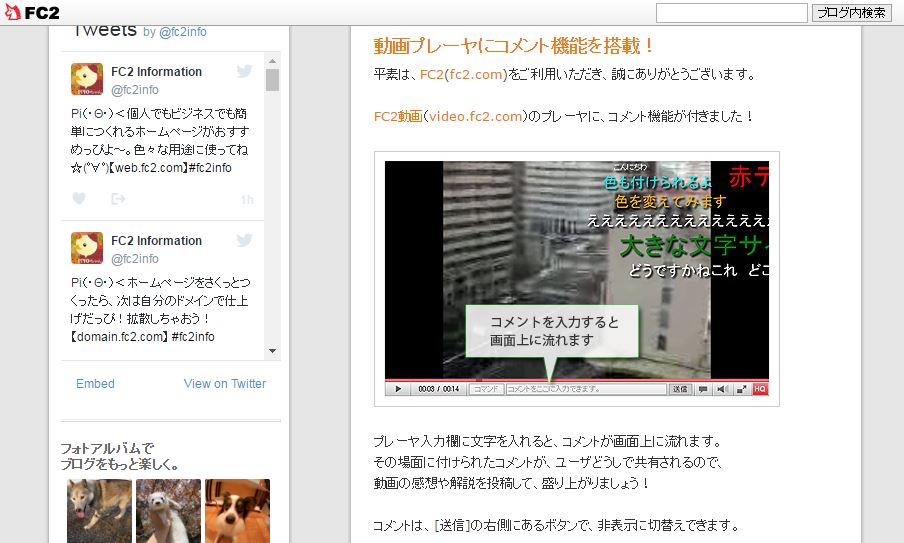904x543 pixels.
Task: Open the FC2(fc2.com) link
Action: (464, 74)
